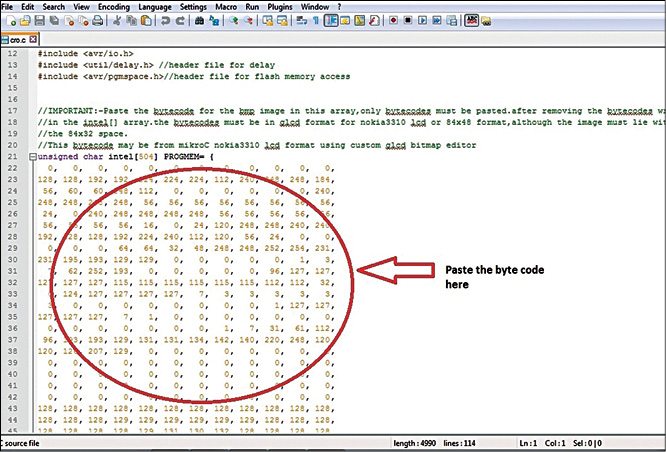The width and height of the screenshot is (666, 452).
Task: Click the Save file floppy icon
Action: click(x=38, y=20)
